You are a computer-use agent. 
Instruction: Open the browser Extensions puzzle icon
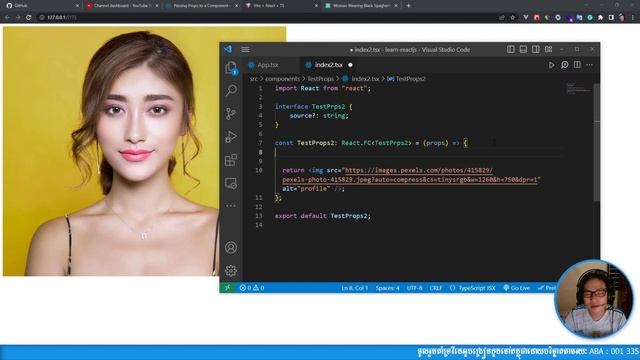click(600, 18)
